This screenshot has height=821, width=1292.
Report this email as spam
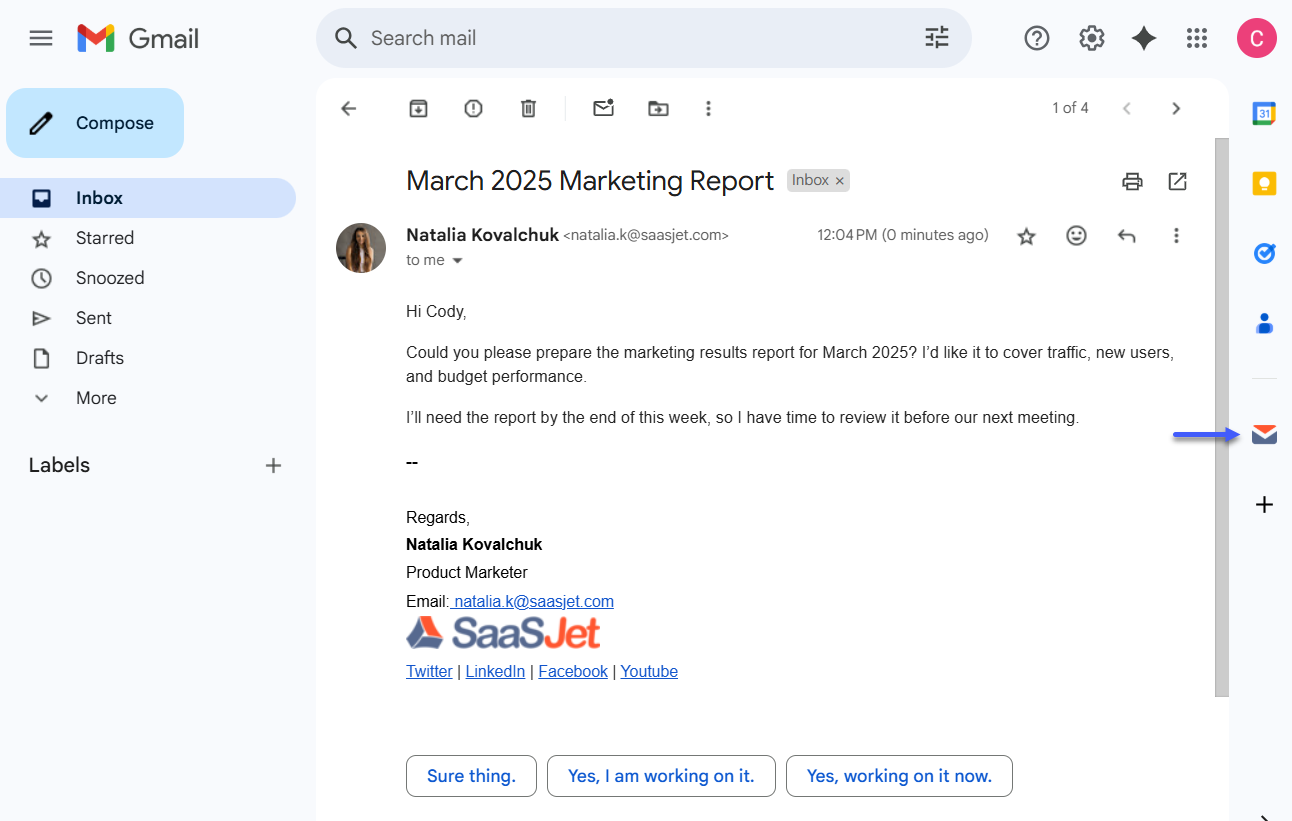tap(473, 108)
